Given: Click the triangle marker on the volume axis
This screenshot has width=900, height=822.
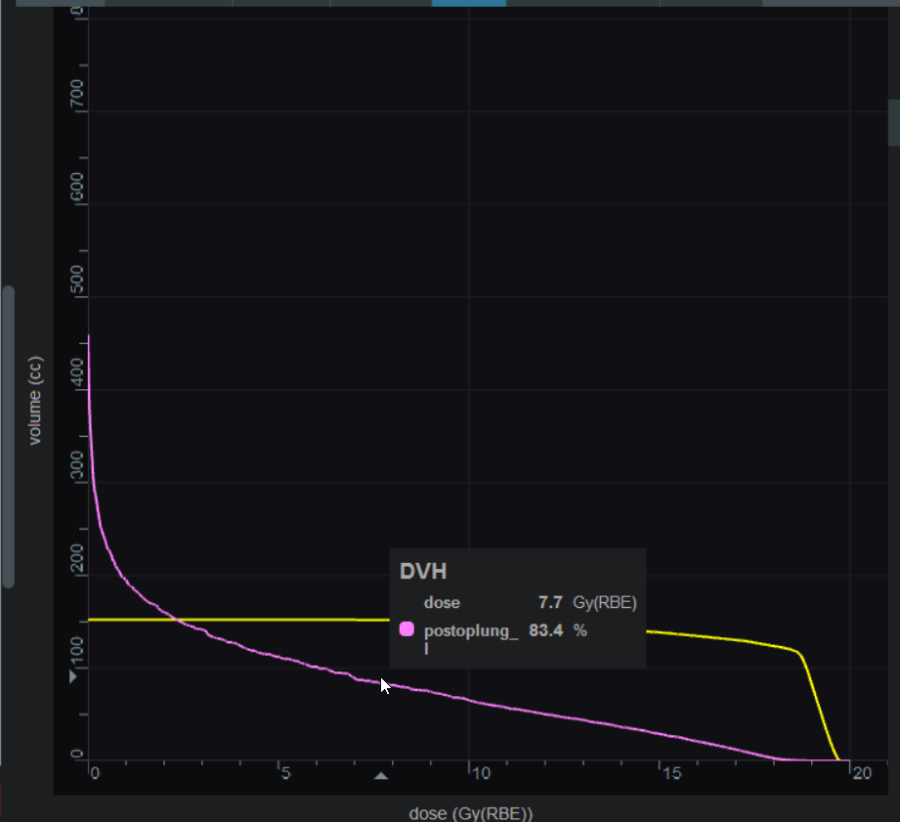Looking at the screenshot, I should pos(72,677).
